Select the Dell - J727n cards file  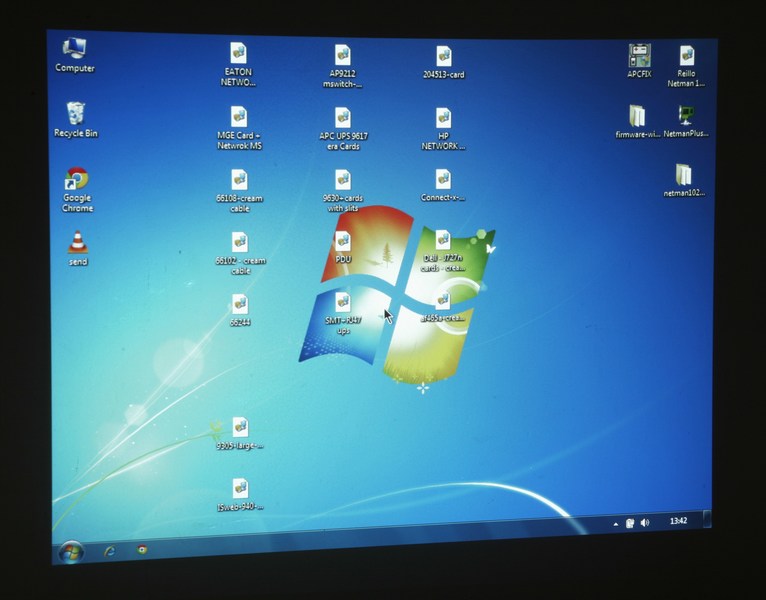[443, 251]
